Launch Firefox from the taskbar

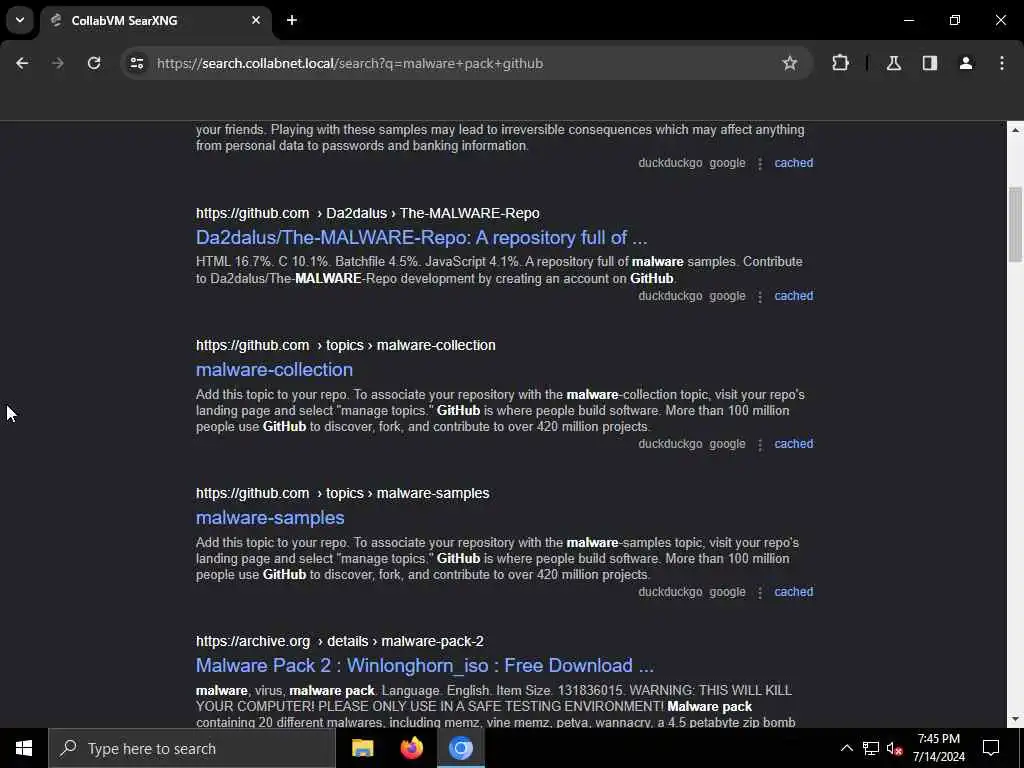[411, 748]
